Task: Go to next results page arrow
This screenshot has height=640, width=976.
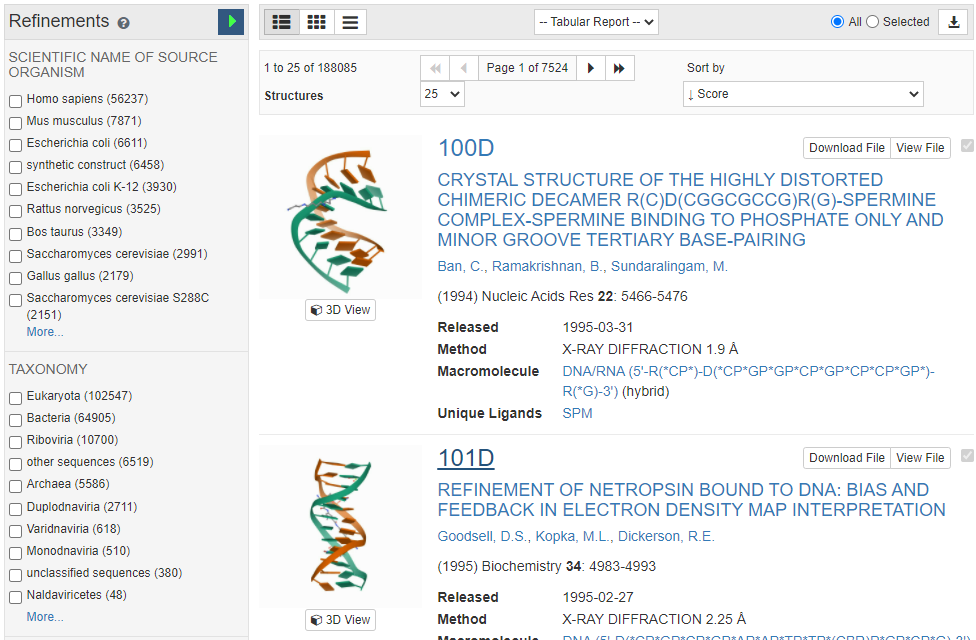Action: [591, 68]
